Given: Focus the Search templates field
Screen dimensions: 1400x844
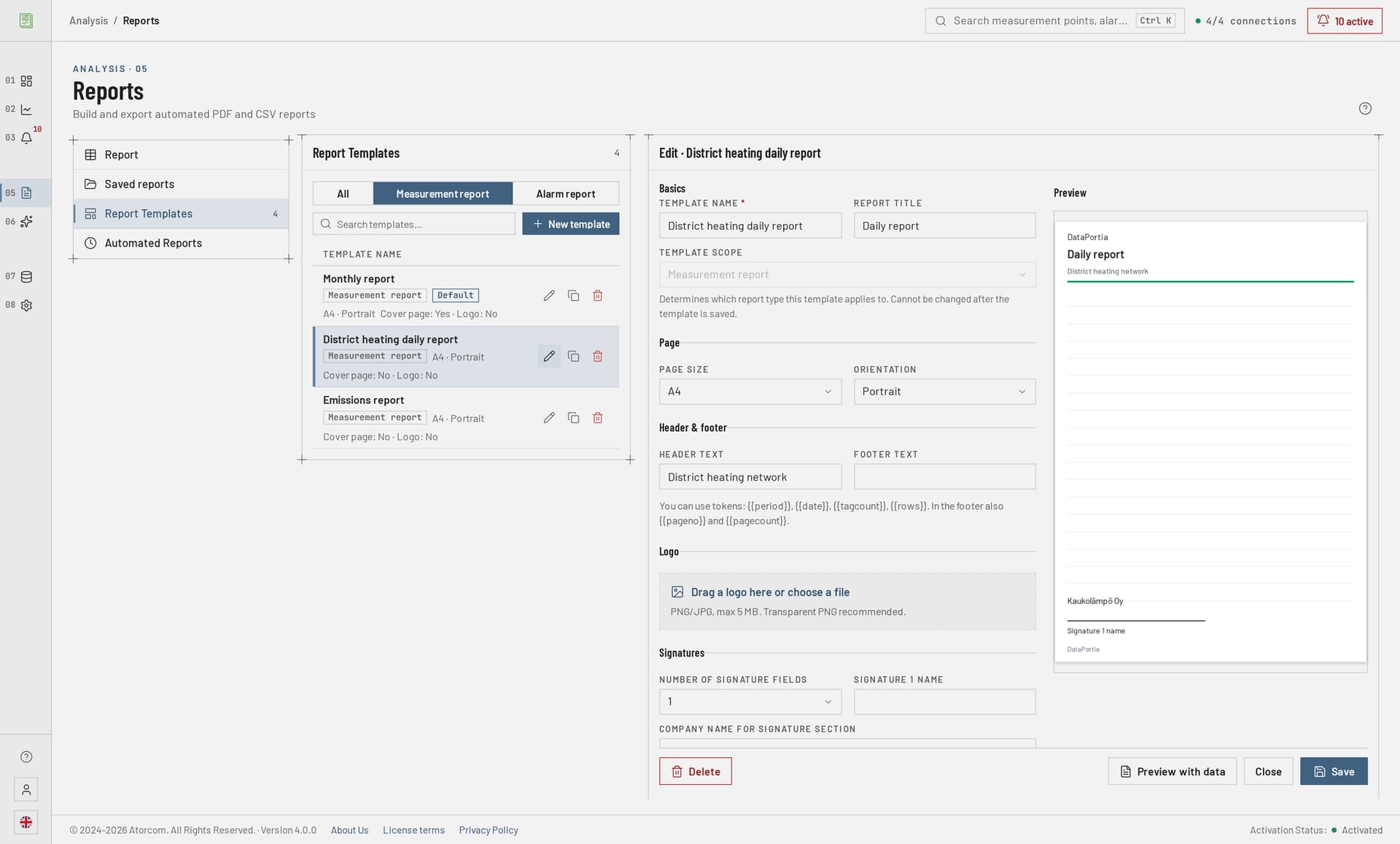Looking at the screenshot, I should (414, 224).
